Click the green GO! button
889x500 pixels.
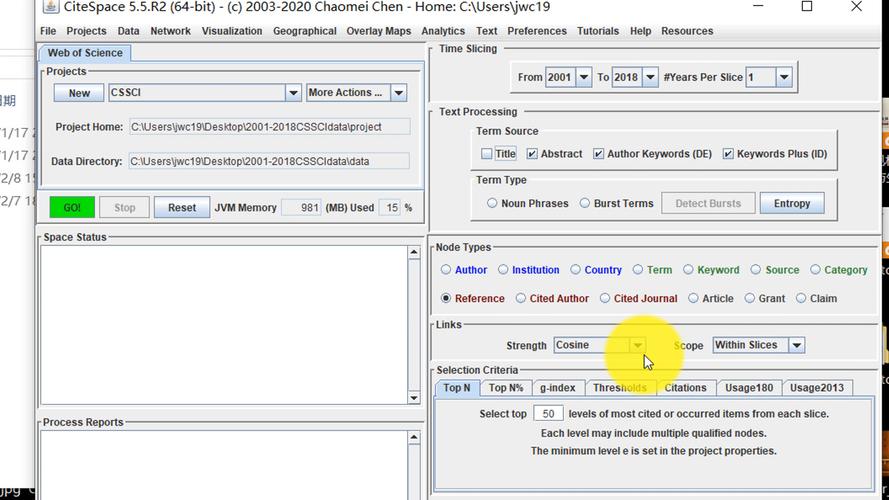(x=72, y=208)
